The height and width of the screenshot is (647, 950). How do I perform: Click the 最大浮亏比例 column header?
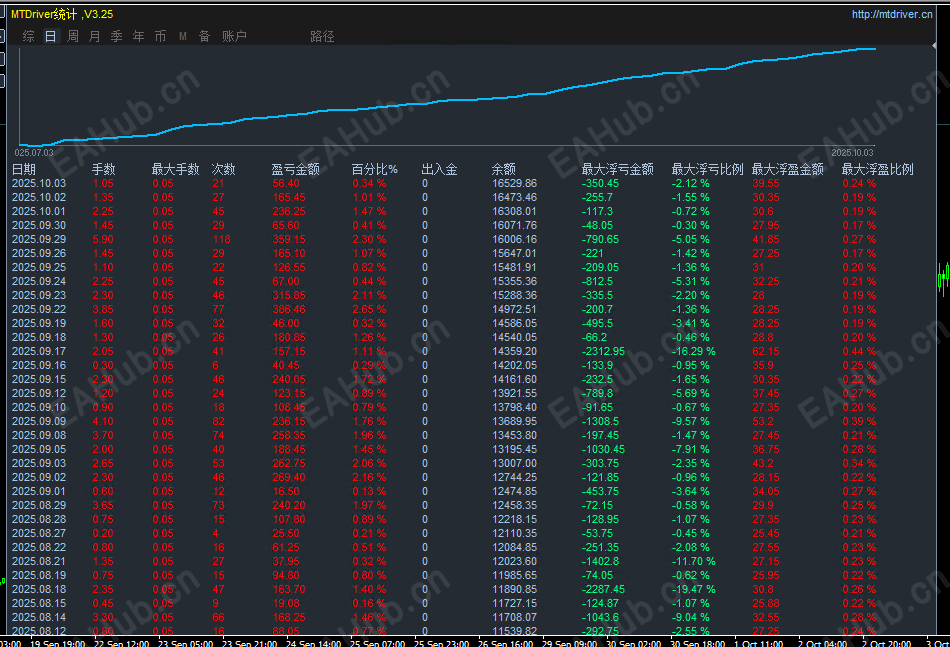pos(707,169)
